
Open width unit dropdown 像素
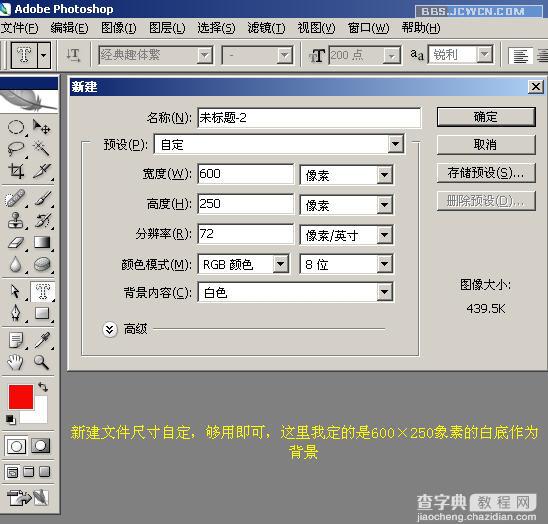(x=346, y=175)
